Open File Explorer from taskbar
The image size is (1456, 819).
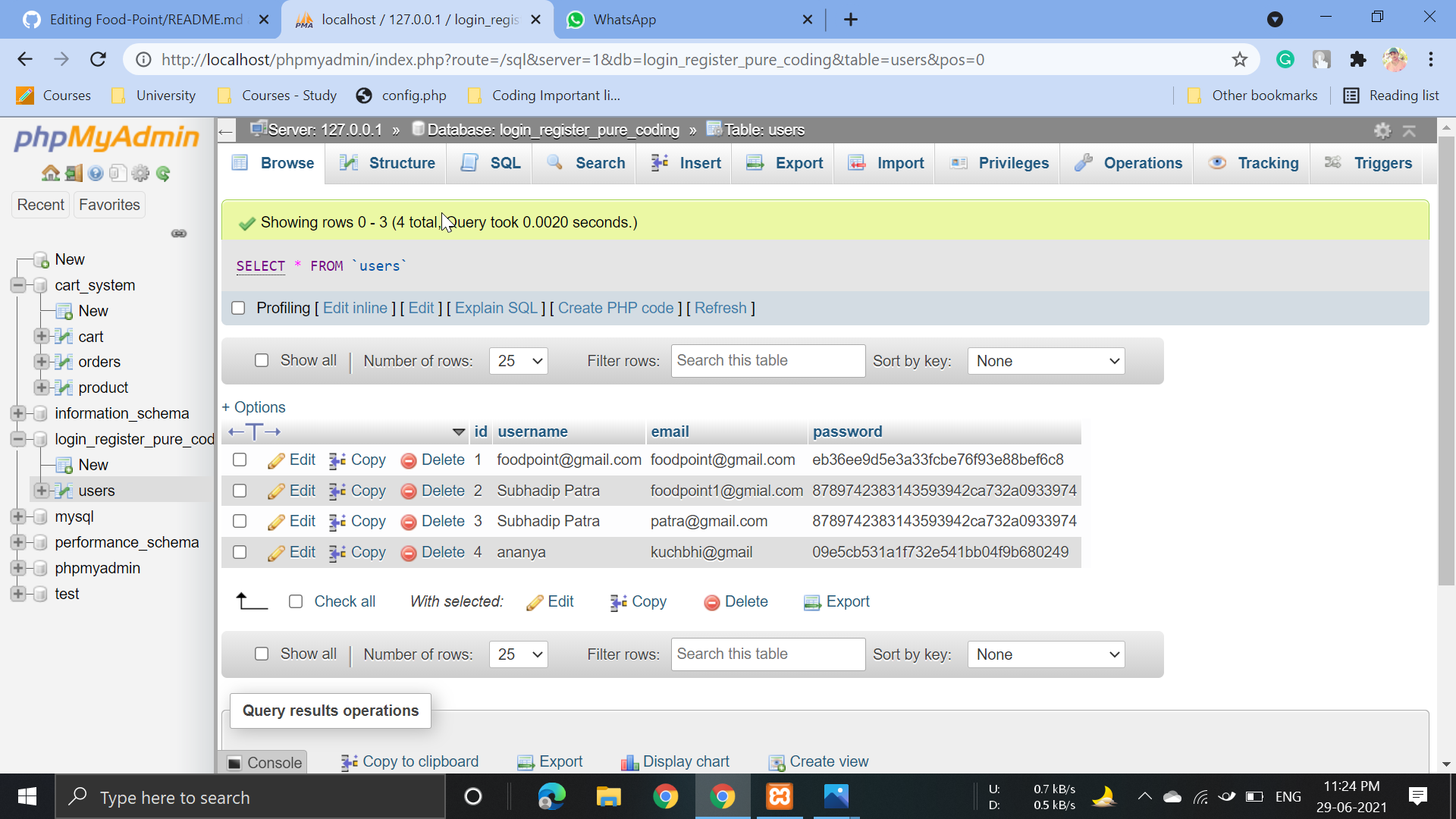609,796
